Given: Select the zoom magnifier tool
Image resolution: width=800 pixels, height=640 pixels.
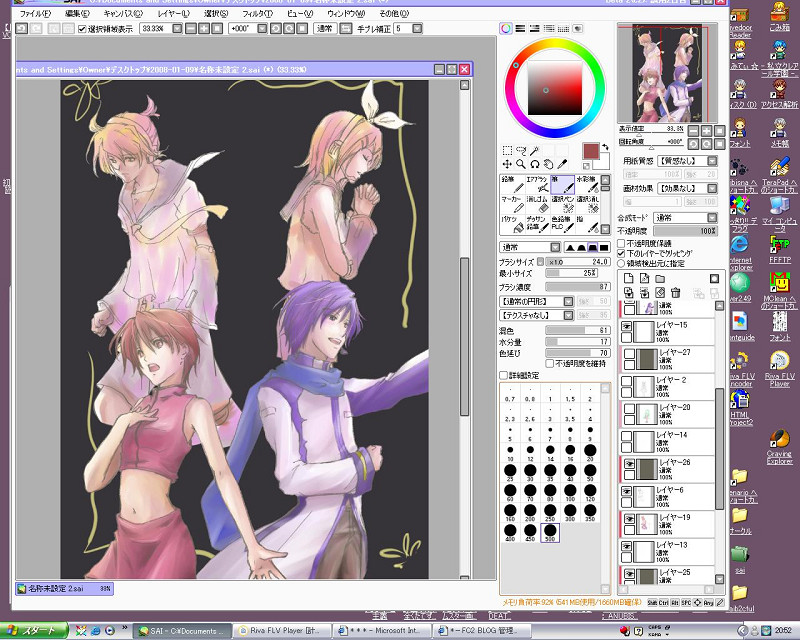Looking at the screenshot, I should tap(521, 164).
